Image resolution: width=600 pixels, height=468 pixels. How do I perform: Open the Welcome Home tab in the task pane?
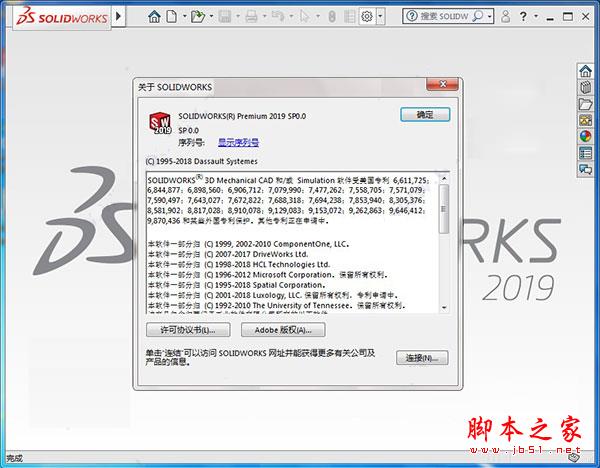585,71
